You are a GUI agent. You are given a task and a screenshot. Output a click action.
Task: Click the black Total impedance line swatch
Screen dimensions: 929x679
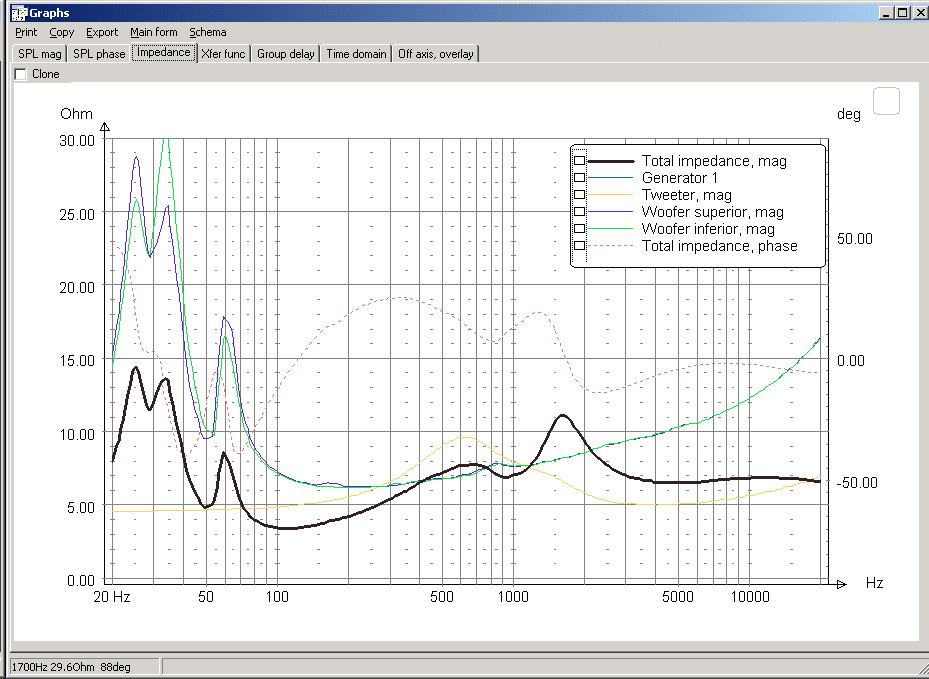pos(611,161)
